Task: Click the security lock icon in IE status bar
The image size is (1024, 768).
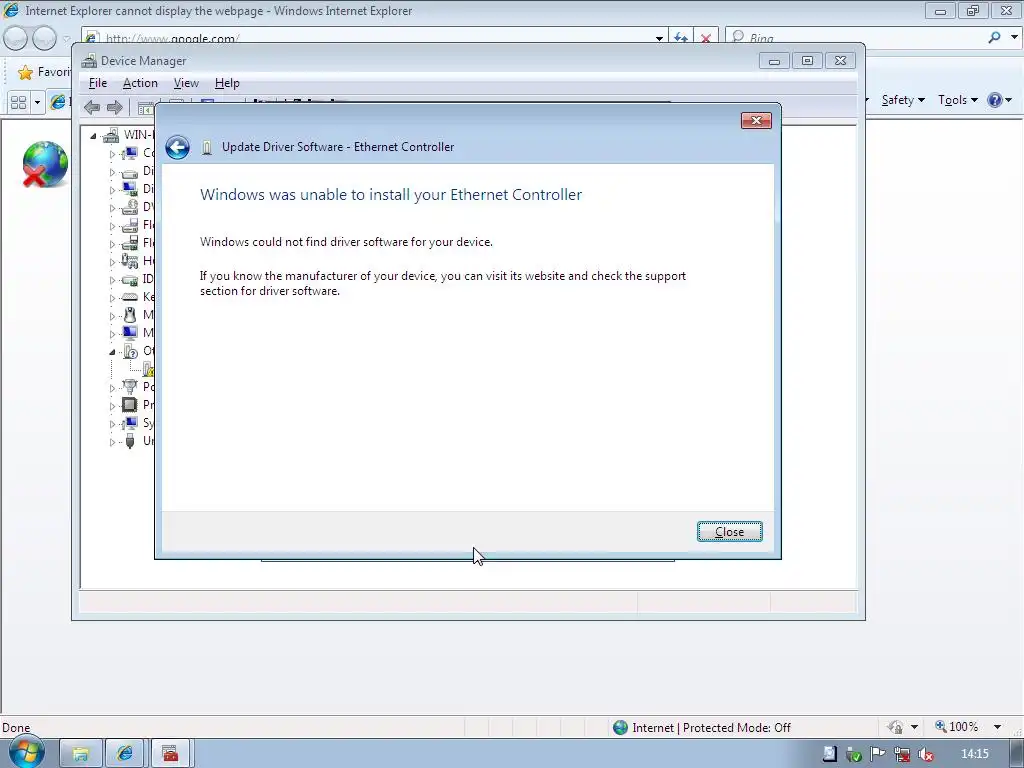Action: pos(896,727)
